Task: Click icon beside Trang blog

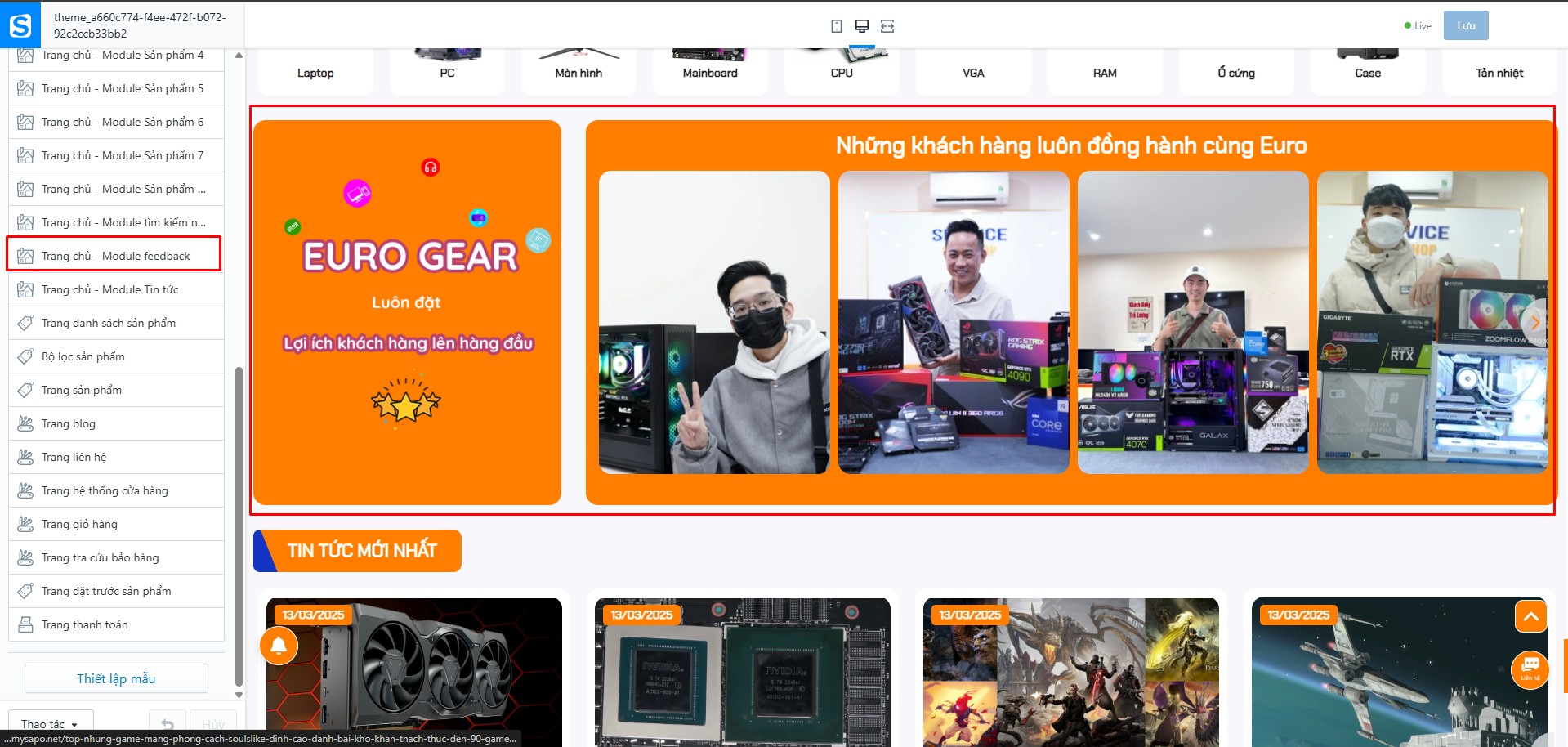Action: 25,423
